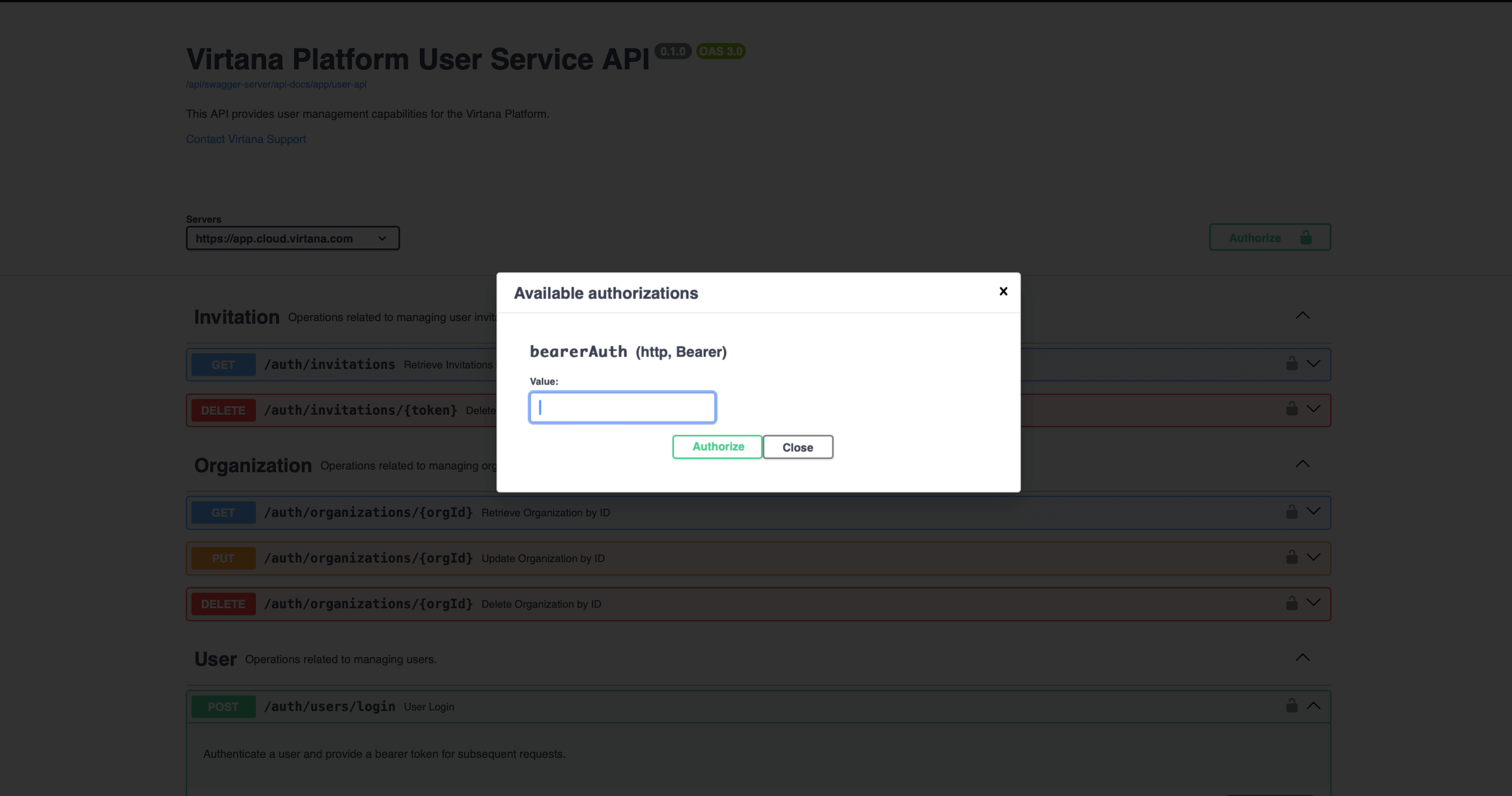Open the Servers dropdown
Viewport: 1512px width, 796px height.
293,238
